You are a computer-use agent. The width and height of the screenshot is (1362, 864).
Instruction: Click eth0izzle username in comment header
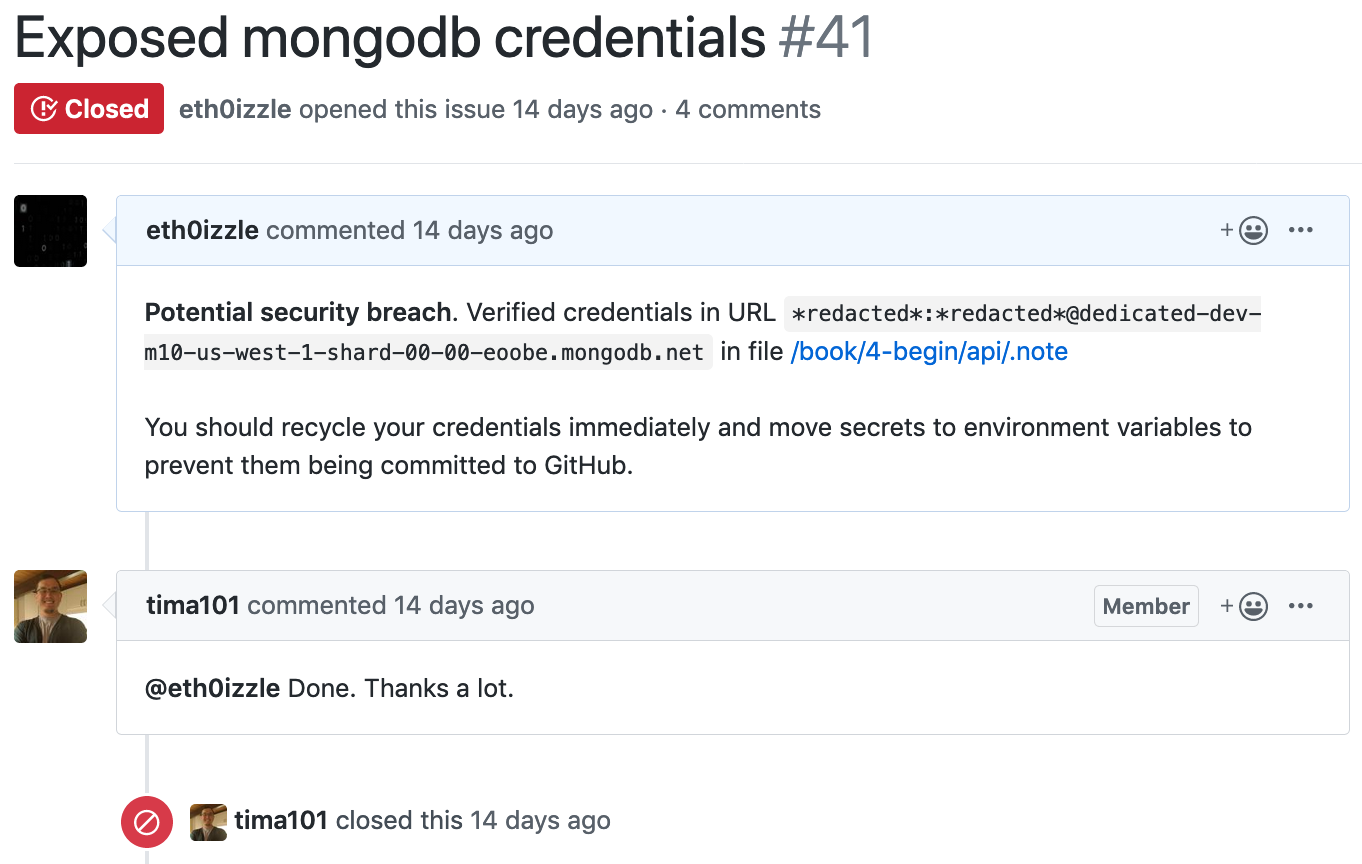click(202, 231)
